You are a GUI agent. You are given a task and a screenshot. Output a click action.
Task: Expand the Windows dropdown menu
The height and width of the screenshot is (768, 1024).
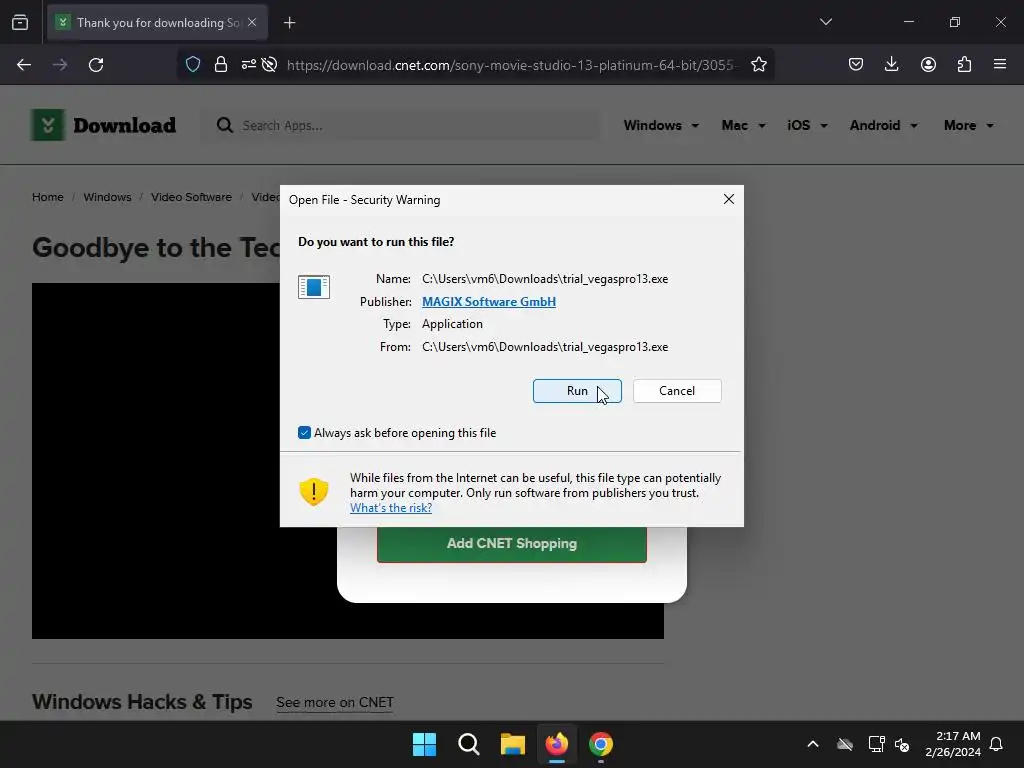pyautogui.click(x=661, y=125)
